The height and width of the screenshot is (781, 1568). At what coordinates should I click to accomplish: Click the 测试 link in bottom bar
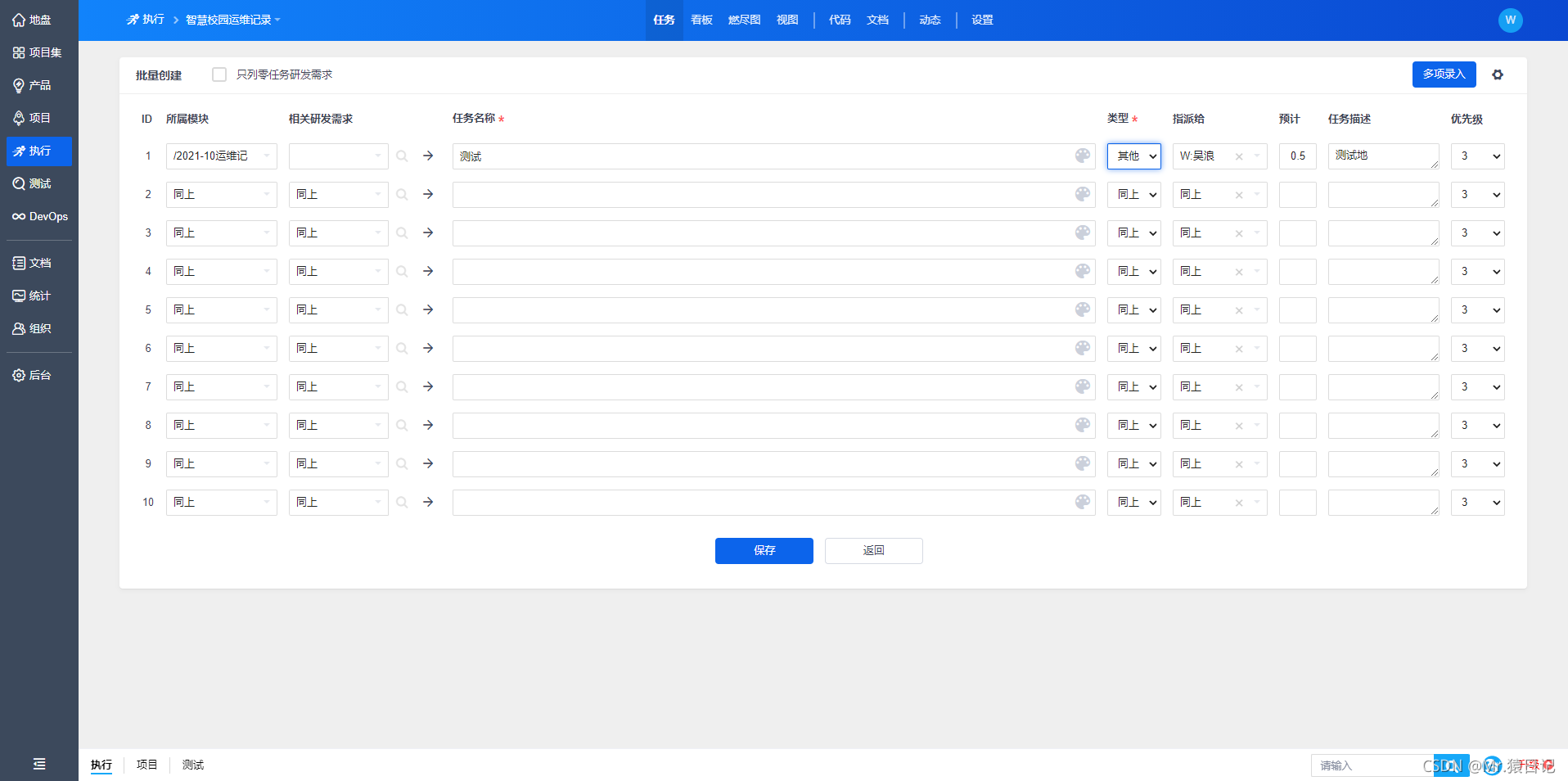(x=193, y=765)
